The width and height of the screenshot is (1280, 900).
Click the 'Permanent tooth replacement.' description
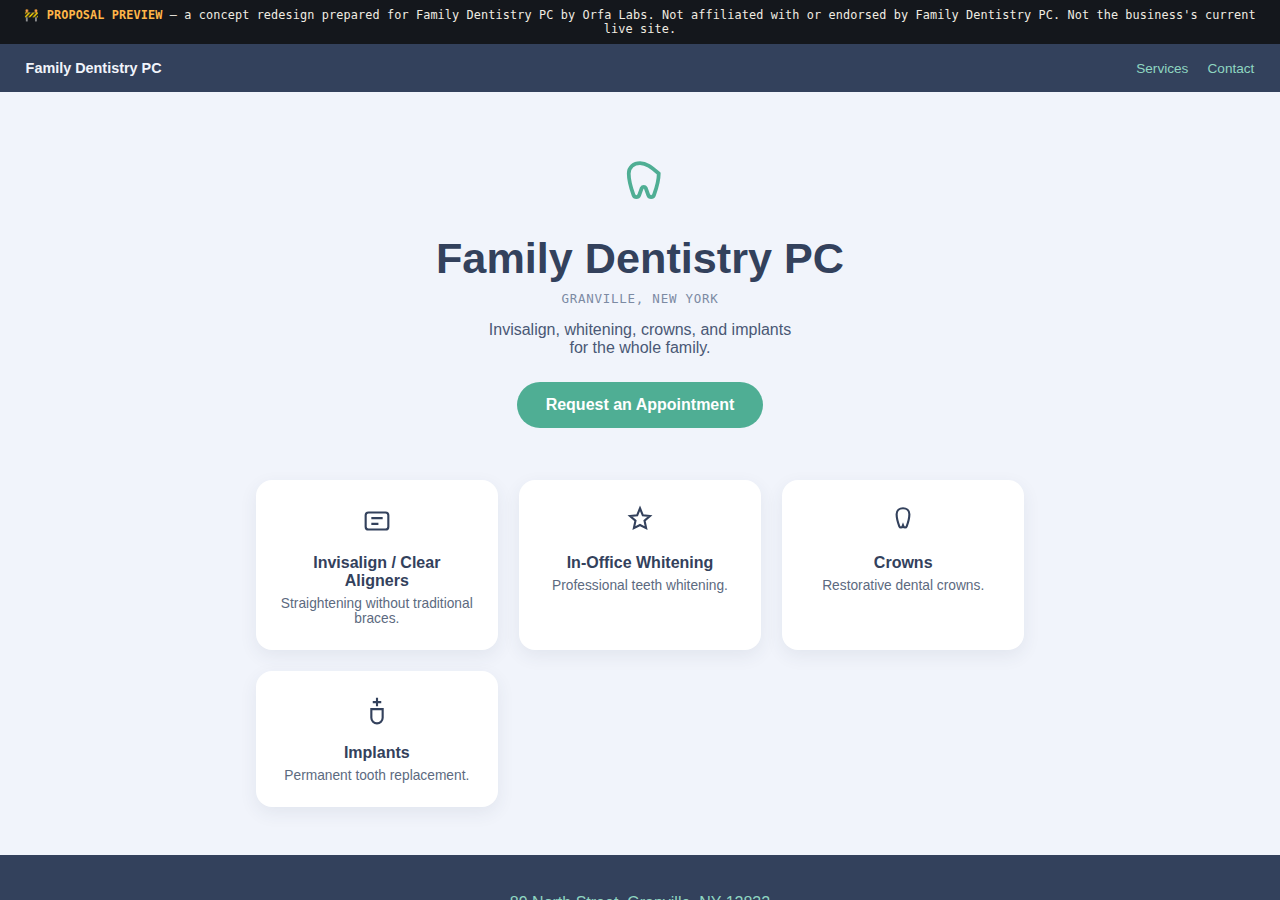click(377, 775)
